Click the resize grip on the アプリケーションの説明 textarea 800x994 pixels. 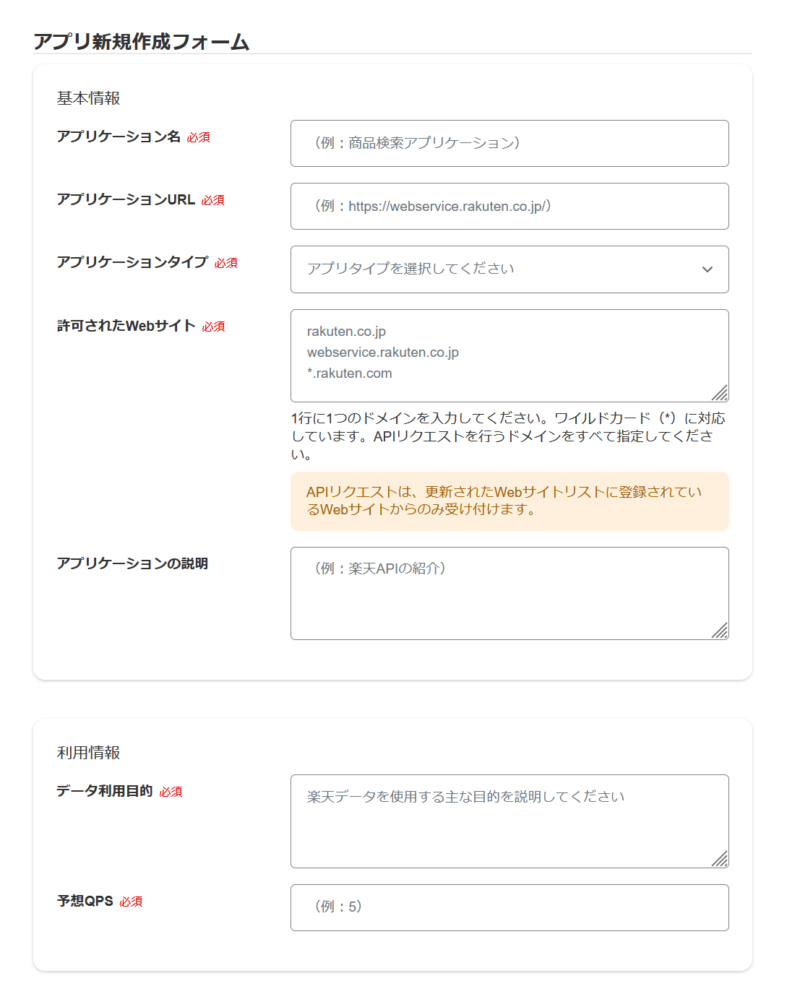(720, 631)
